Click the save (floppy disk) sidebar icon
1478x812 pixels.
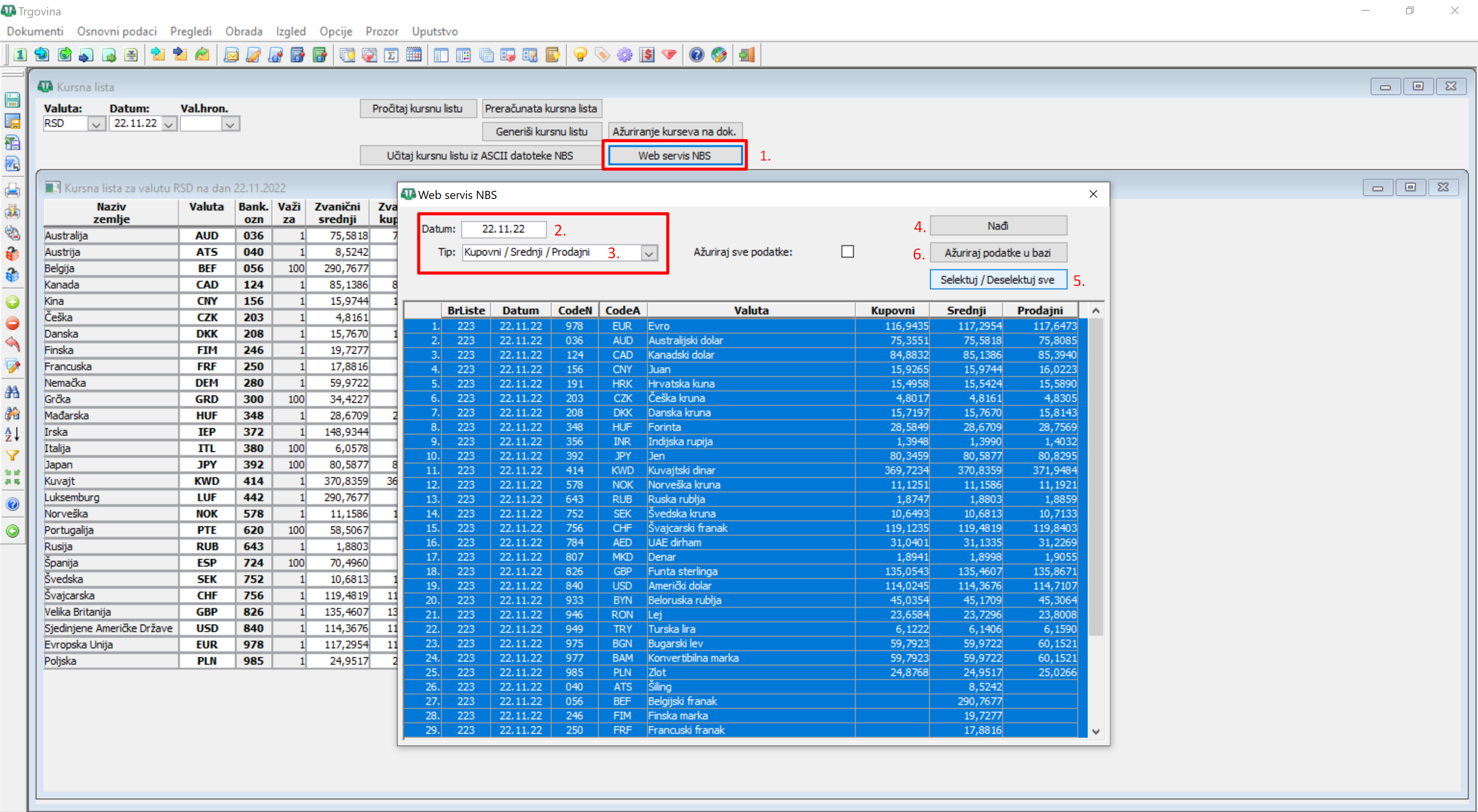(x=13, y=100)
